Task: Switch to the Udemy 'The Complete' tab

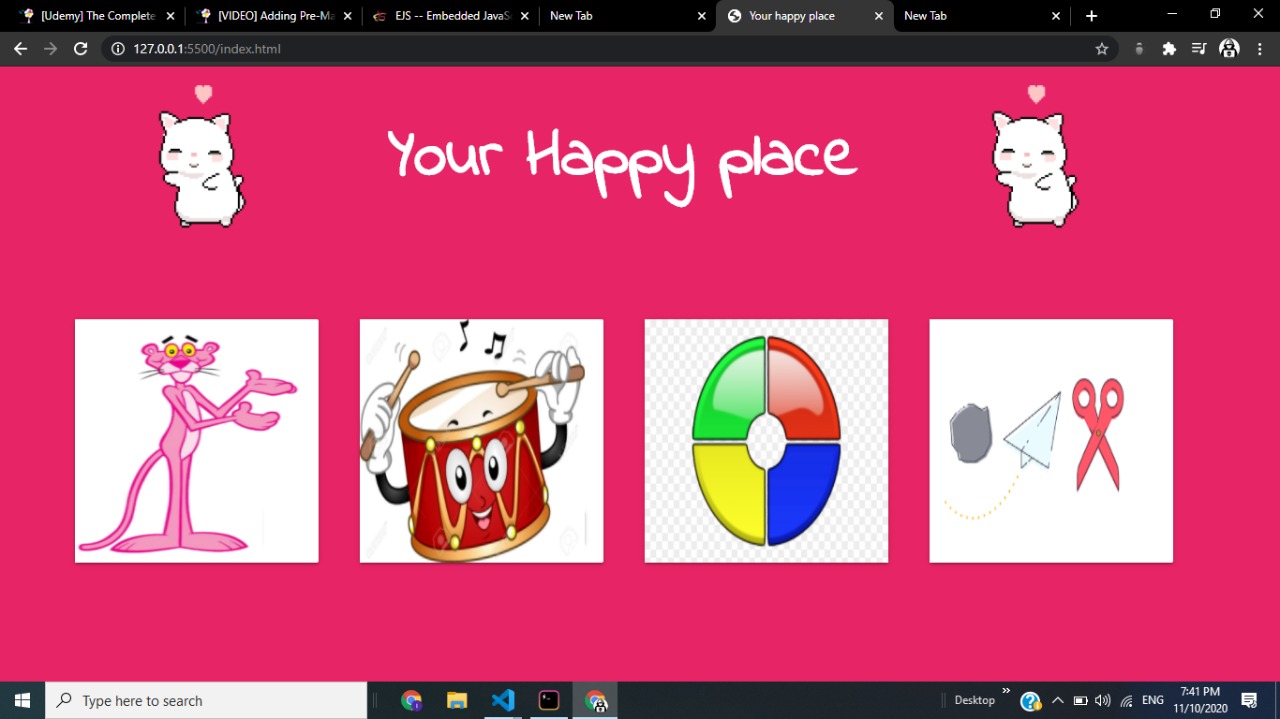Action: pyautogui.click(x=97, y=16)
